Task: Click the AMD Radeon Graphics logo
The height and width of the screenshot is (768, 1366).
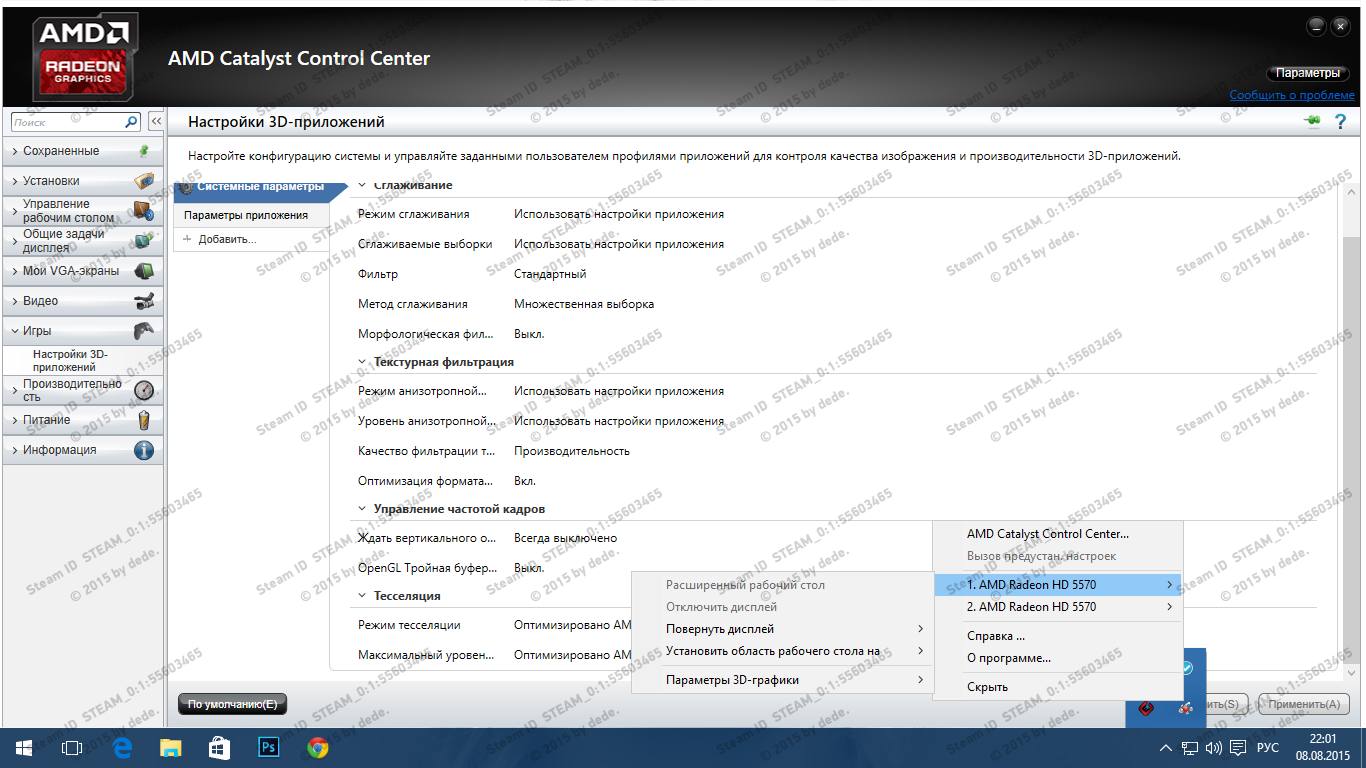Action: tap(86, 57)
